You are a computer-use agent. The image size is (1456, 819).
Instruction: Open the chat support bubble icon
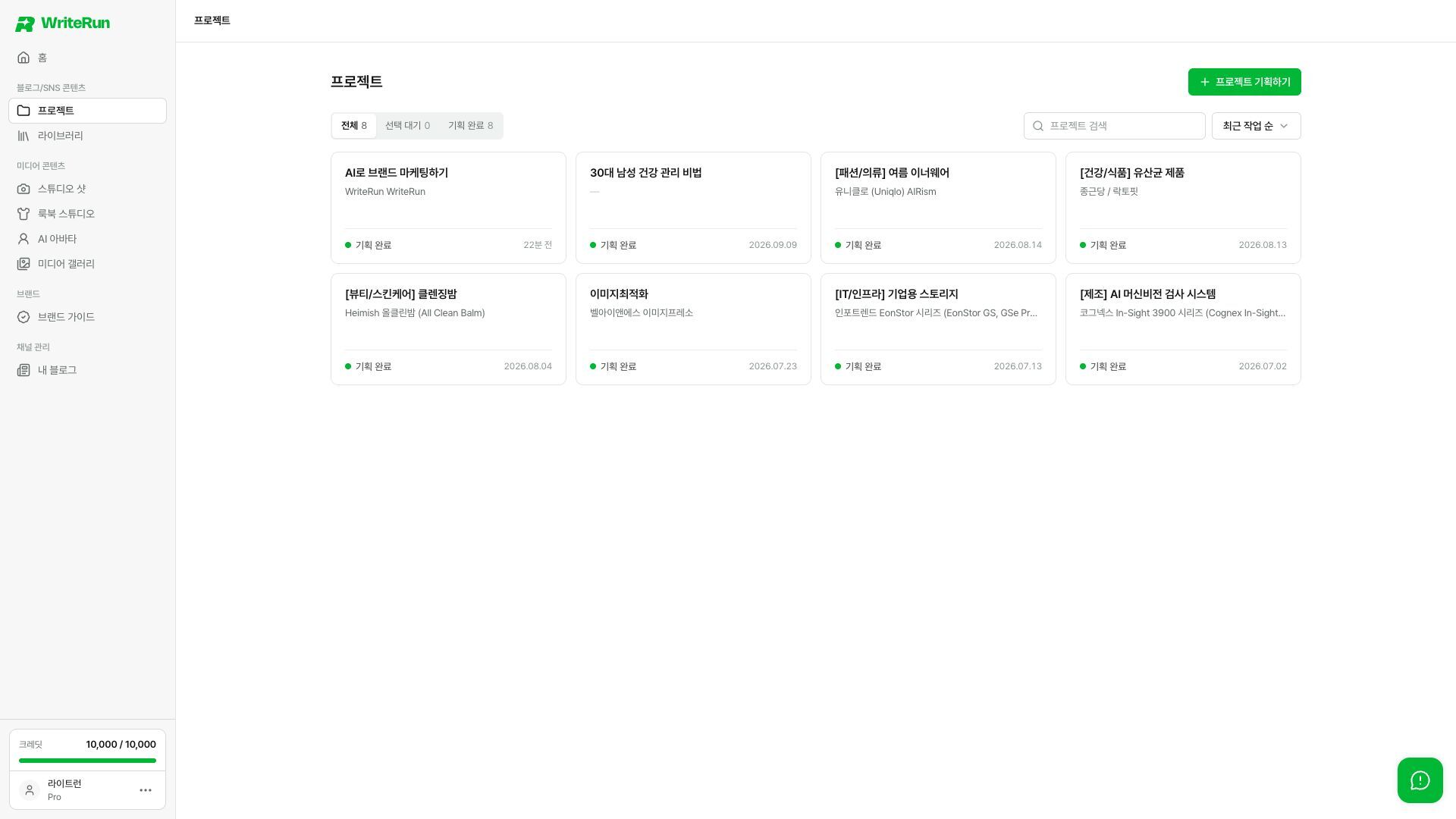[x=1420, y=780]
